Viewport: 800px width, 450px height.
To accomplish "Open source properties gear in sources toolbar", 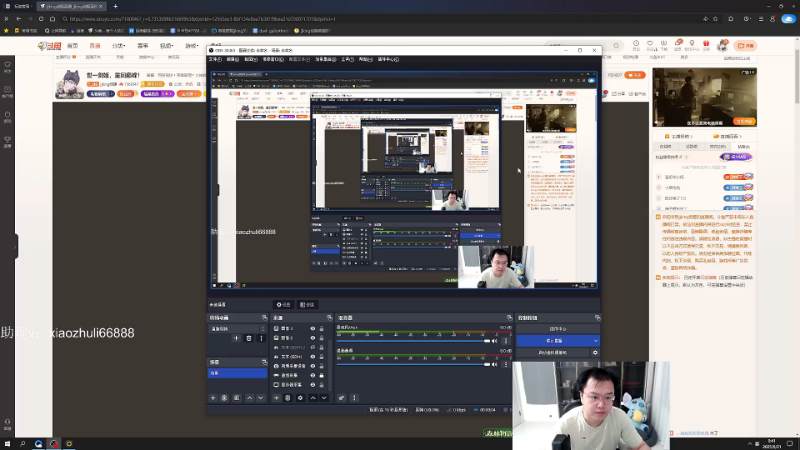I will [300, 398].
